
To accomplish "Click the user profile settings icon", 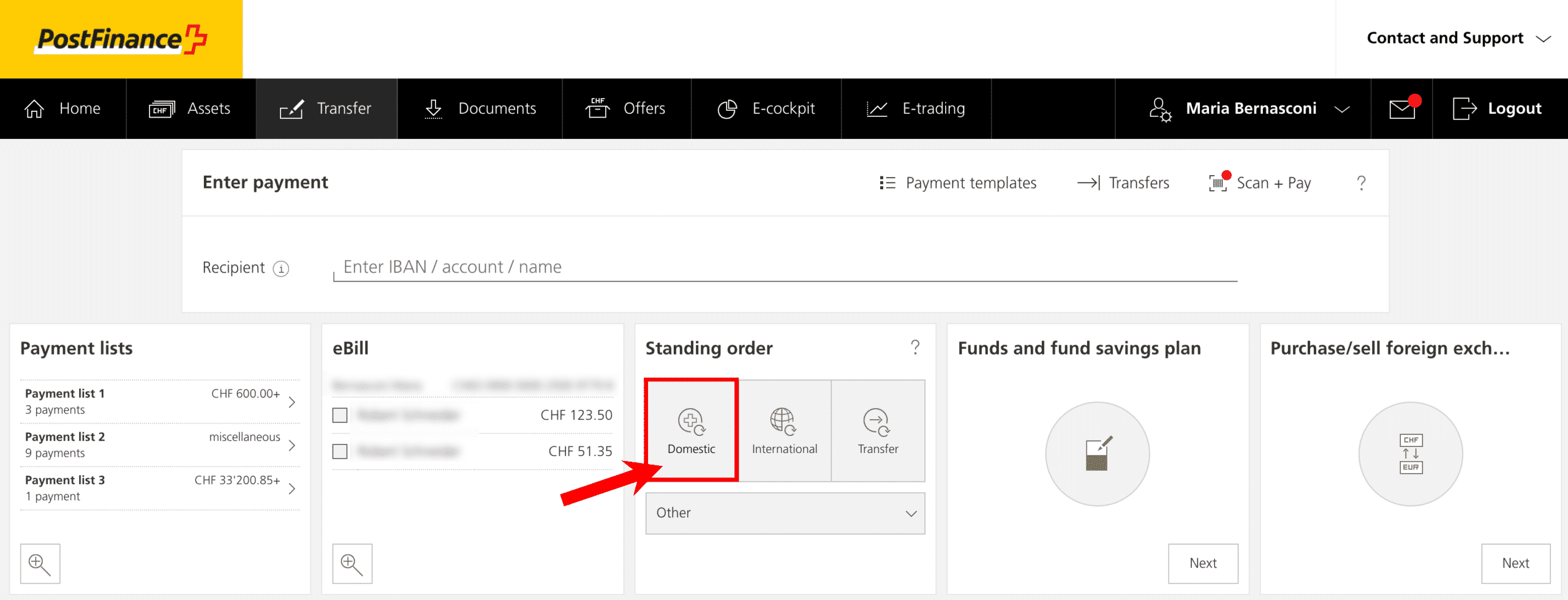I will click(1160, 109).
